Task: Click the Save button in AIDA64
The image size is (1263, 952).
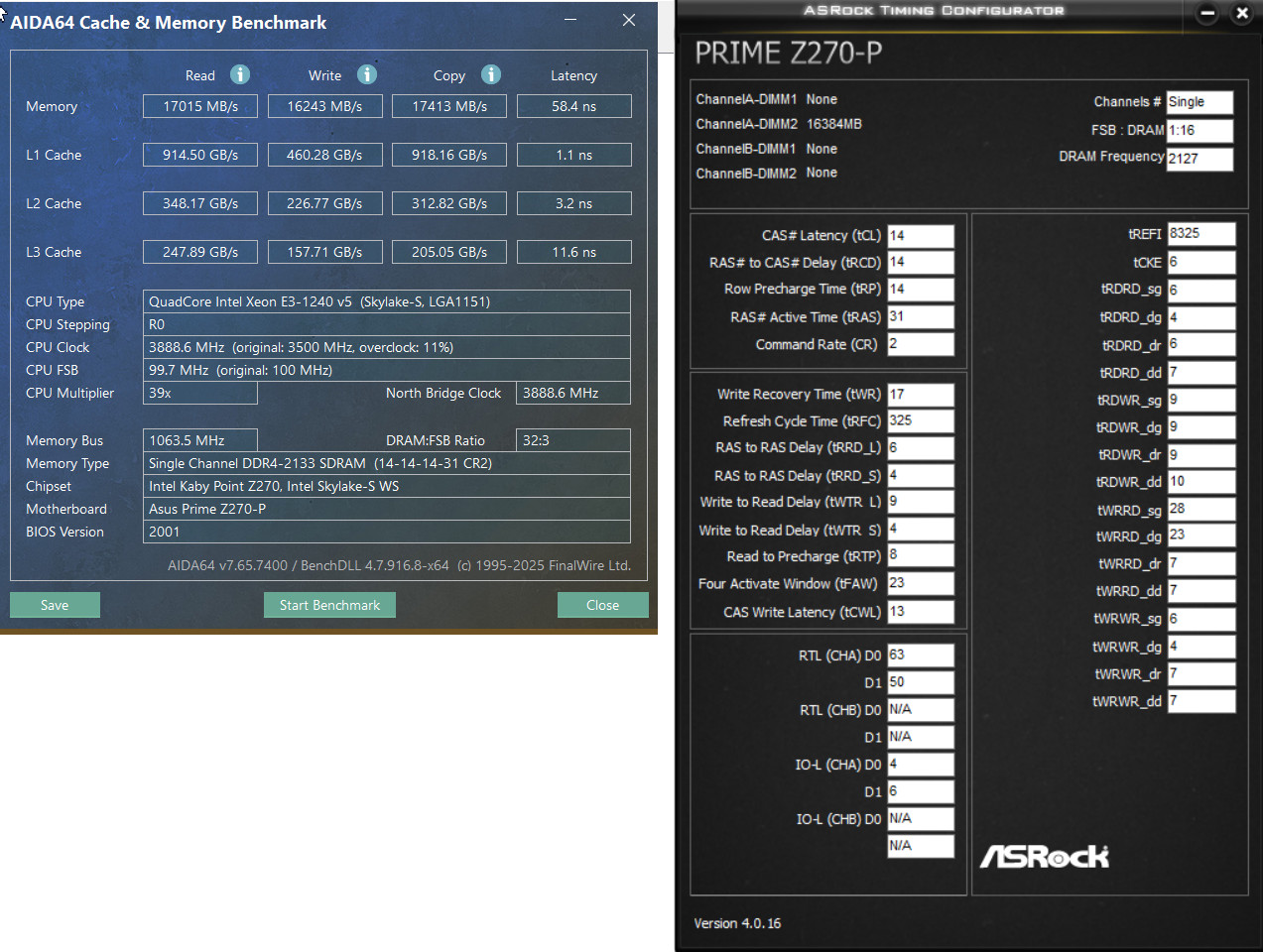Action: 55,605
